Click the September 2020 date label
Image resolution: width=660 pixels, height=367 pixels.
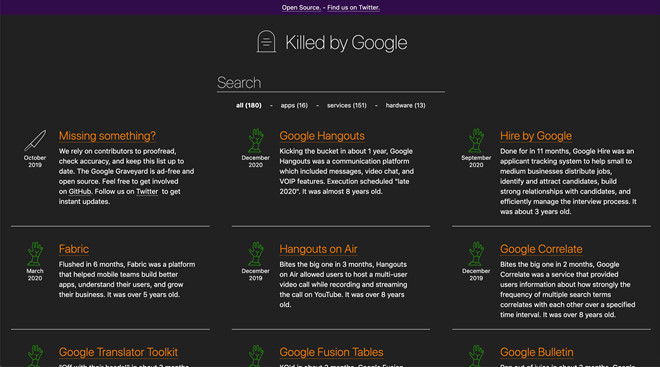click(x=476, y=161)
